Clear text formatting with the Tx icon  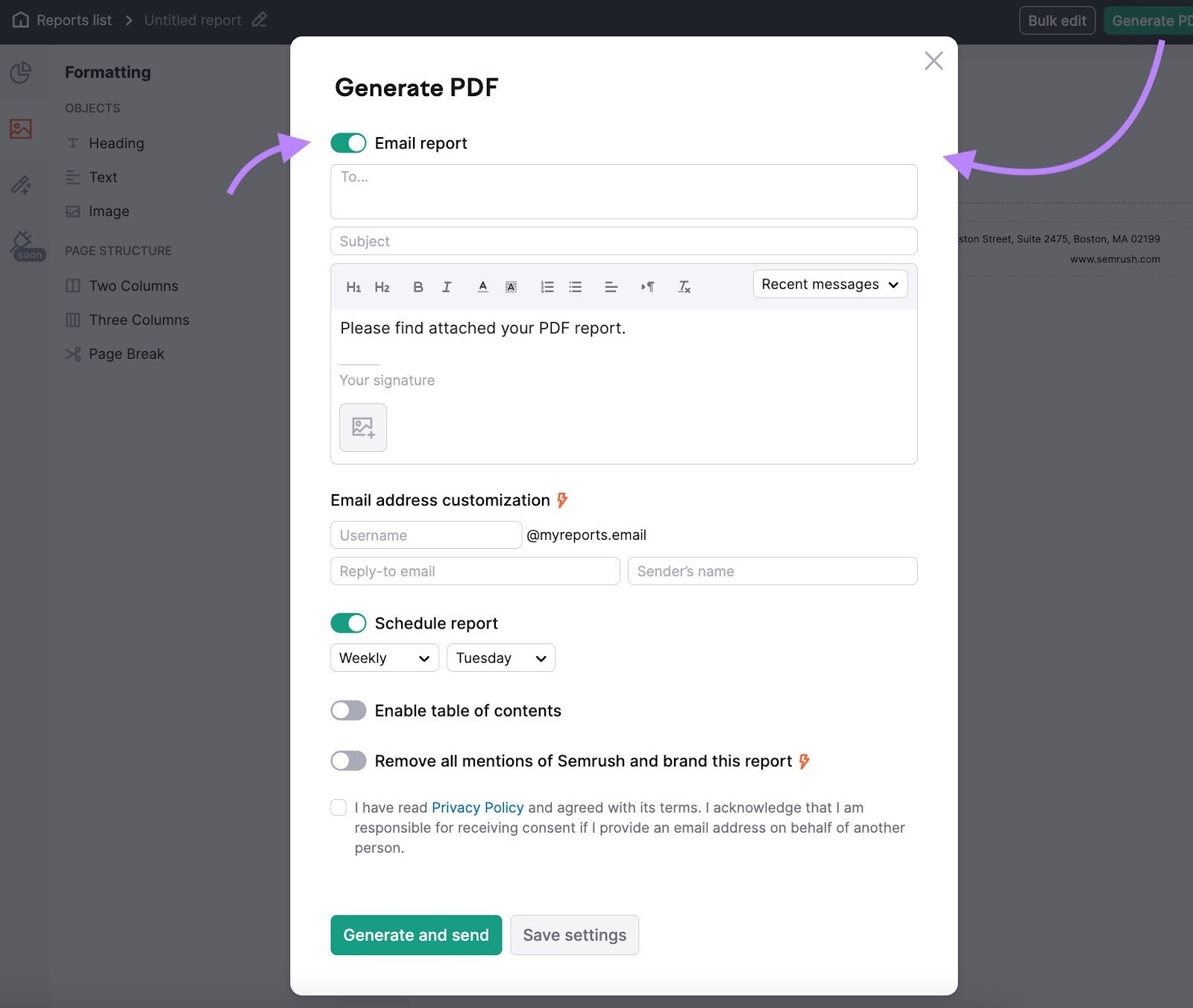pyautogui.click(x=683, y=287)
